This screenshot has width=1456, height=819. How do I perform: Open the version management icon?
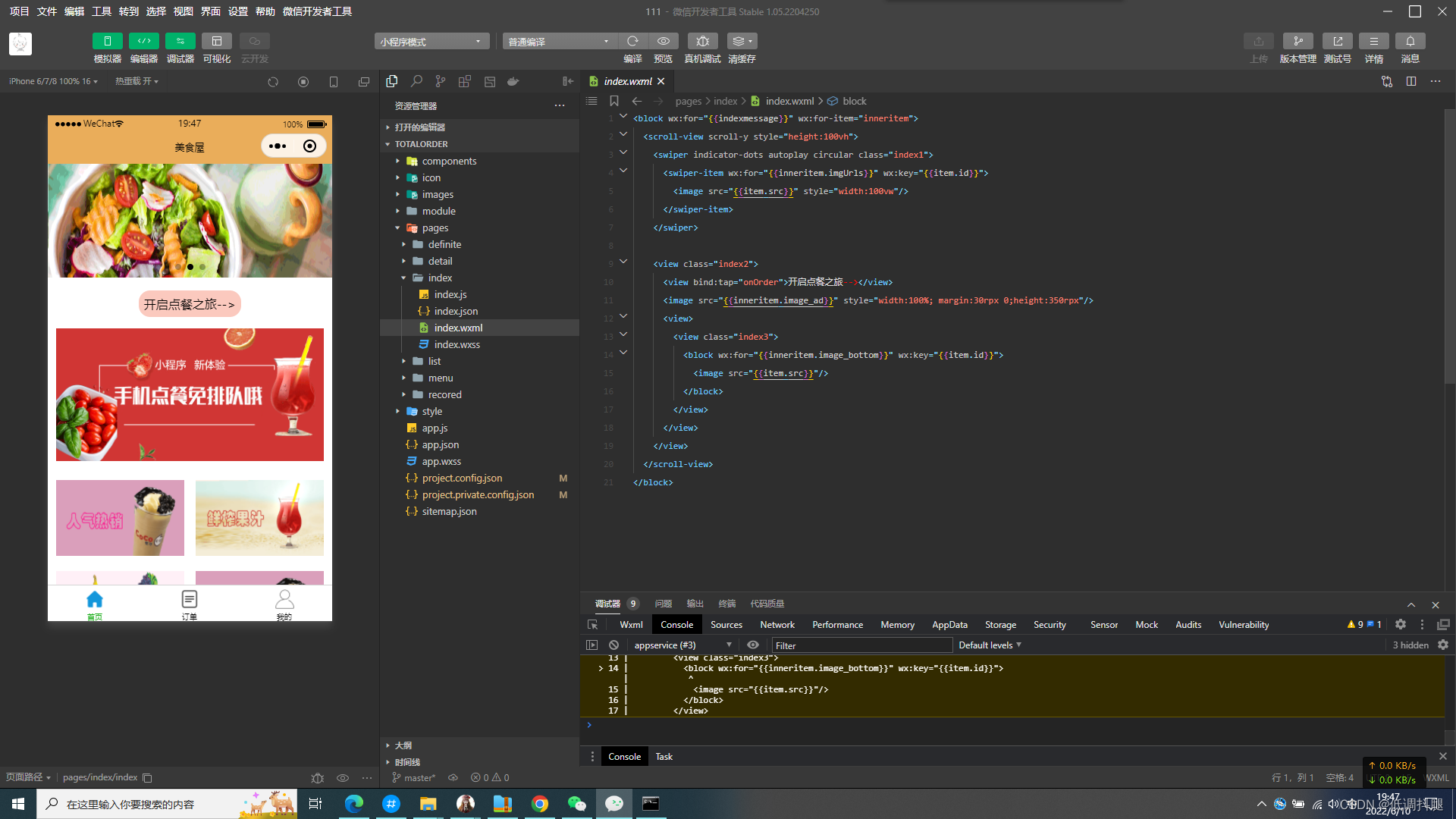click(x=1298, y=41)
